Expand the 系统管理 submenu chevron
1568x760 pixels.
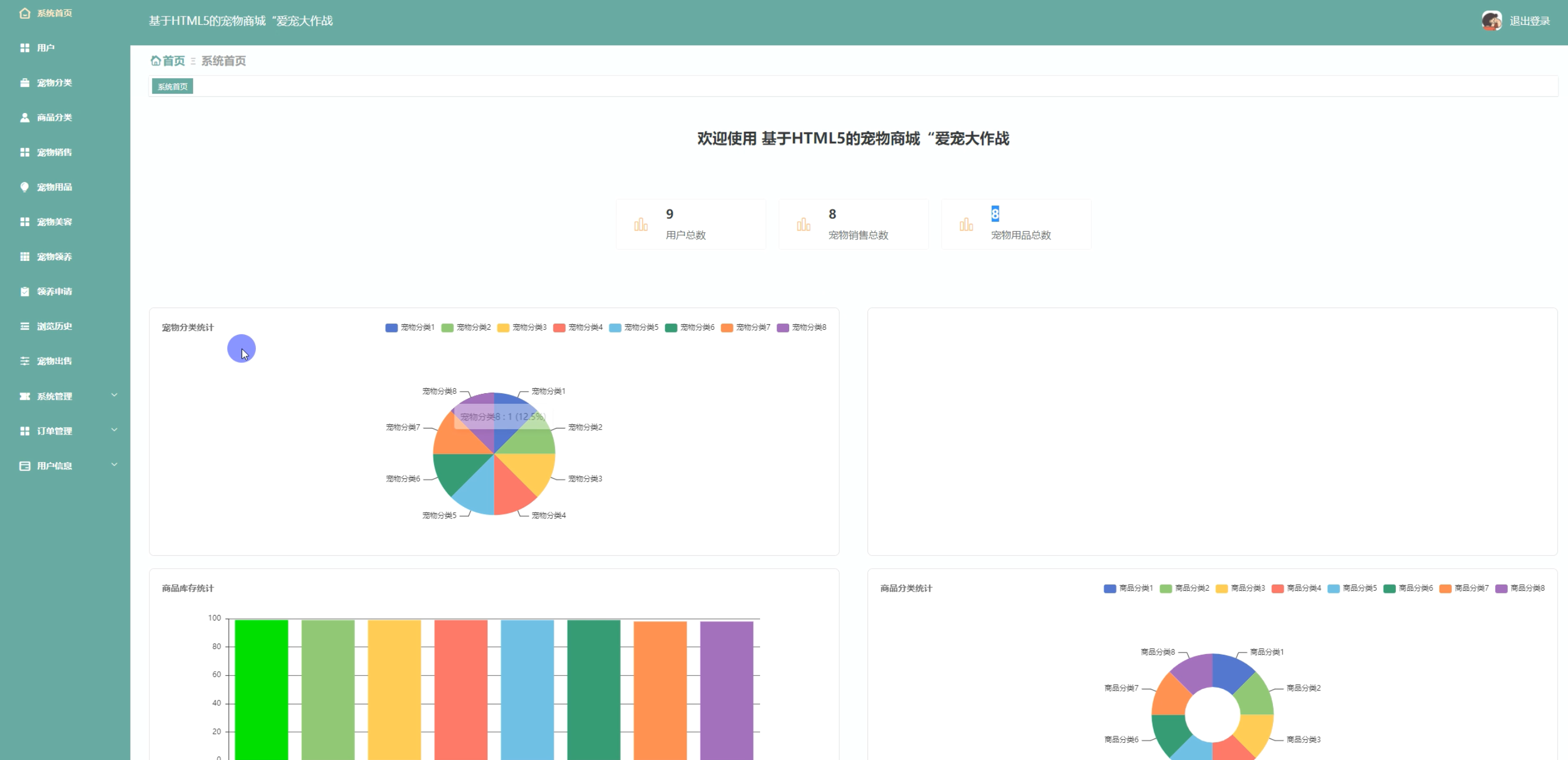pyautogui.click(x=114, y=395)
